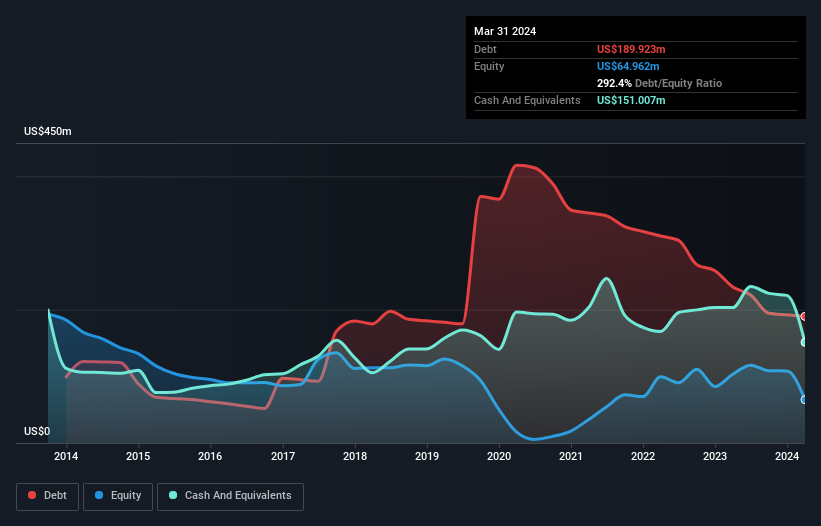
Task: Click the US$64.962m equity value
Action: pyautogui.click(x=628, y=66)
